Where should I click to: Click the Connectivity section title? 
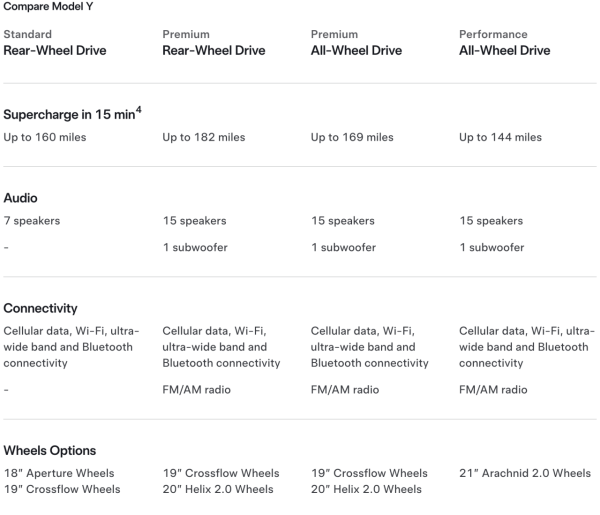42,306
